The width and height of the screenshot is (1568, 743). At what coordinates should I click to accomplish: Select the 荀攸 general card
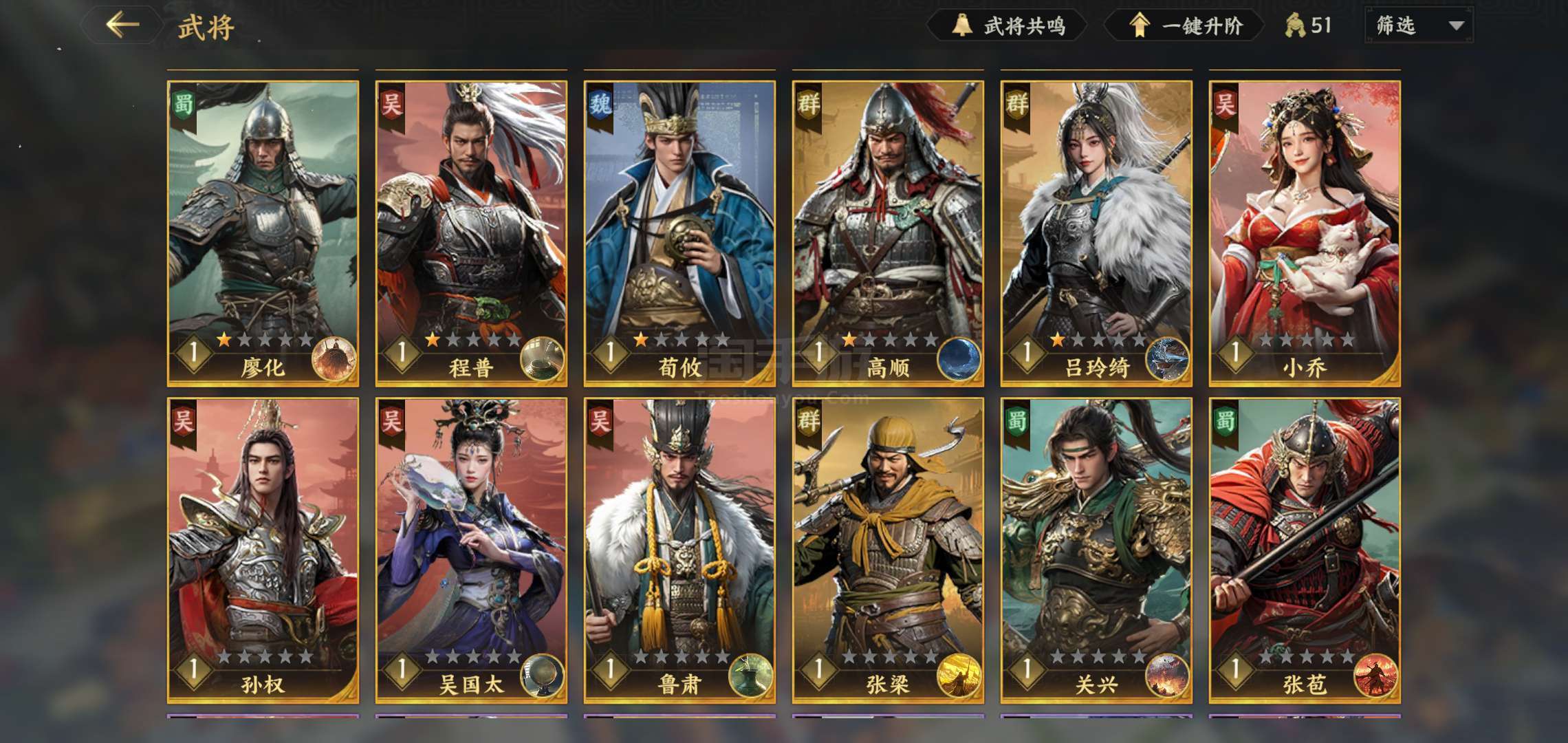679,234
